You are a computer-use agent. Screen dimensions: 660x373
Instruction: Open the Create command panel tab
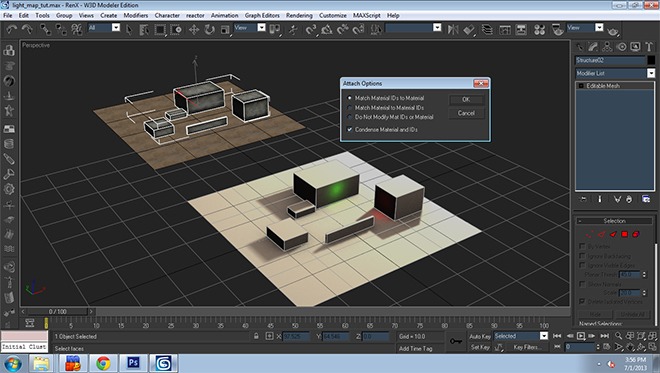[580, 47]
